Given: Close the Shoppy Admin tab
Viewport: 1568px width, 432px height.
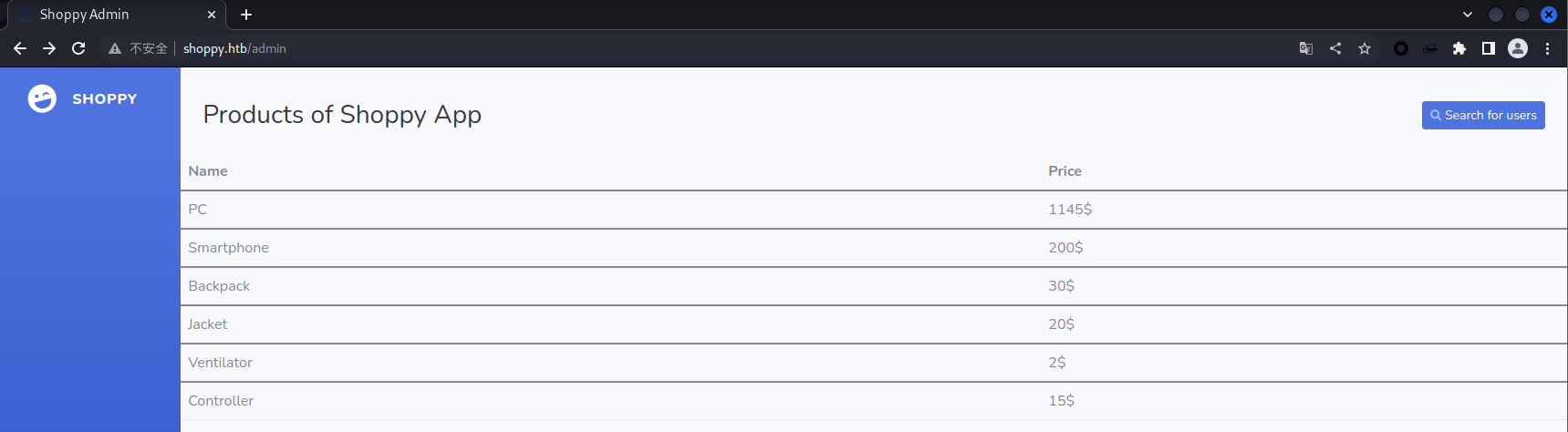Looking at the screenshot, I should [212, 15].
